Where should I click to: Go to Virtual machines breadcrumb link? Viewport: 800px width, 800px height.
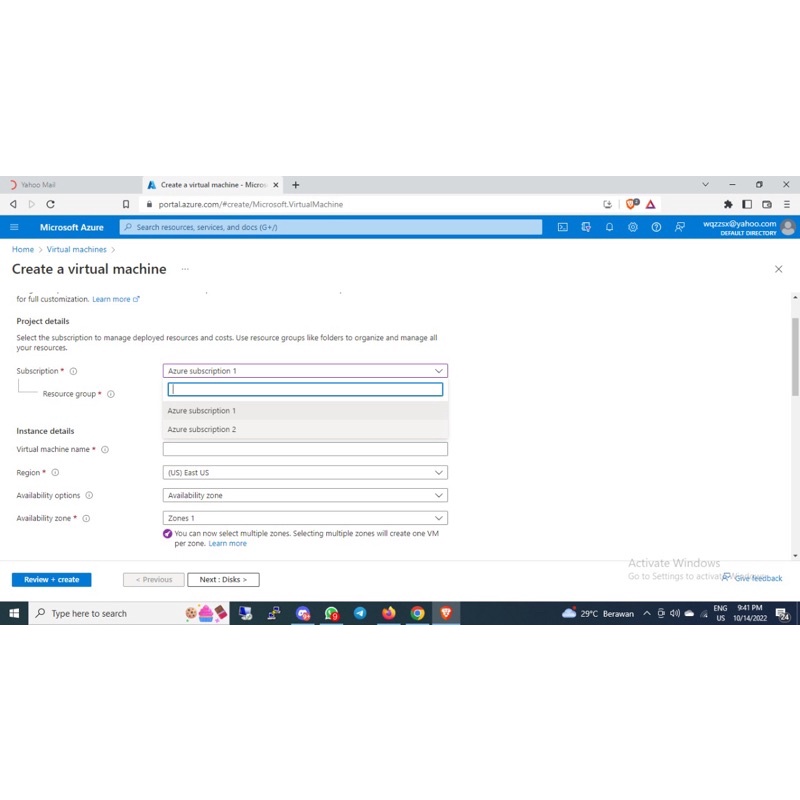point(77,249)
